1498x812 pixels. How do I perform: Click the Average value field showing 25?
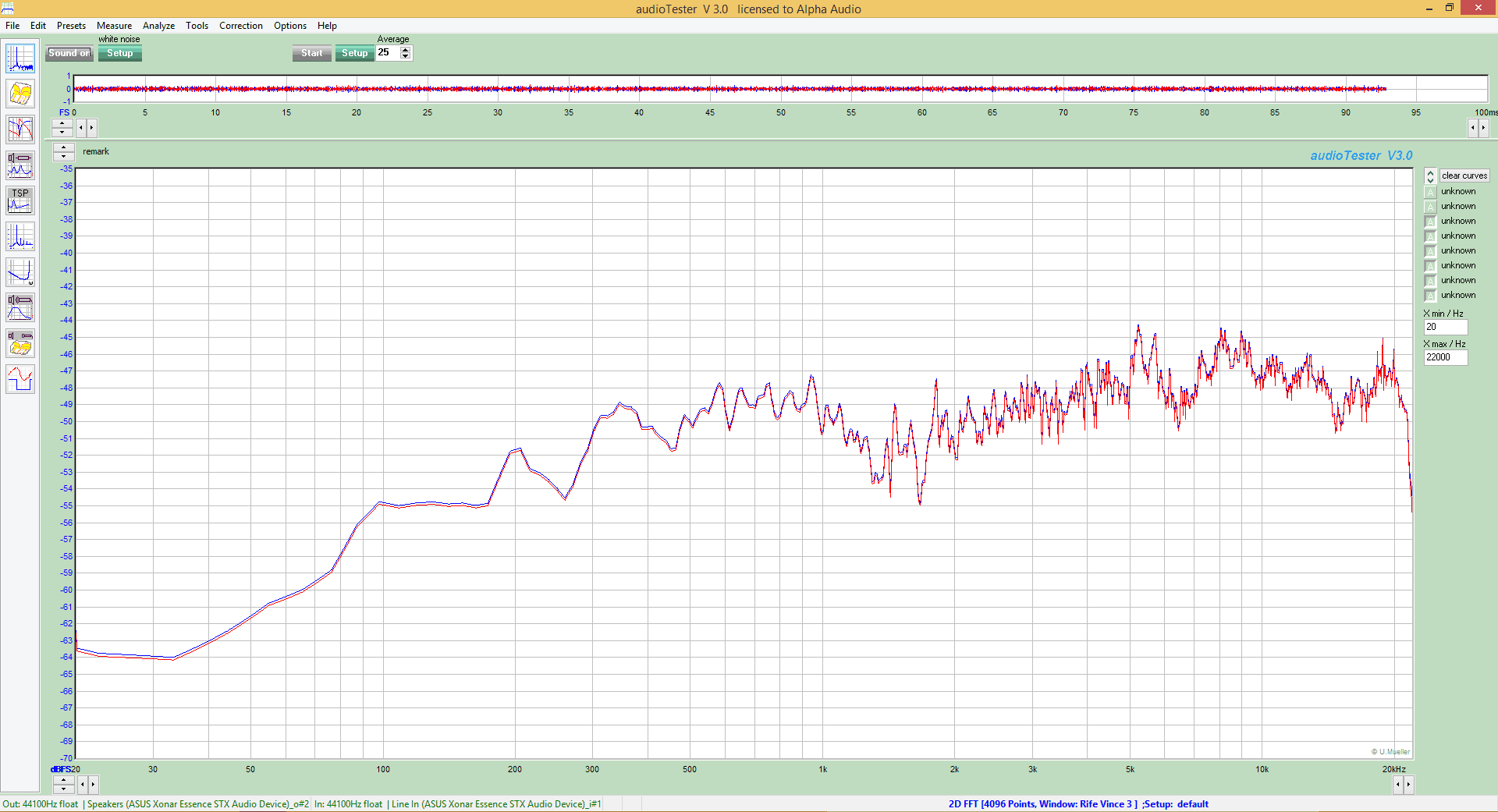tap(388, 53)
